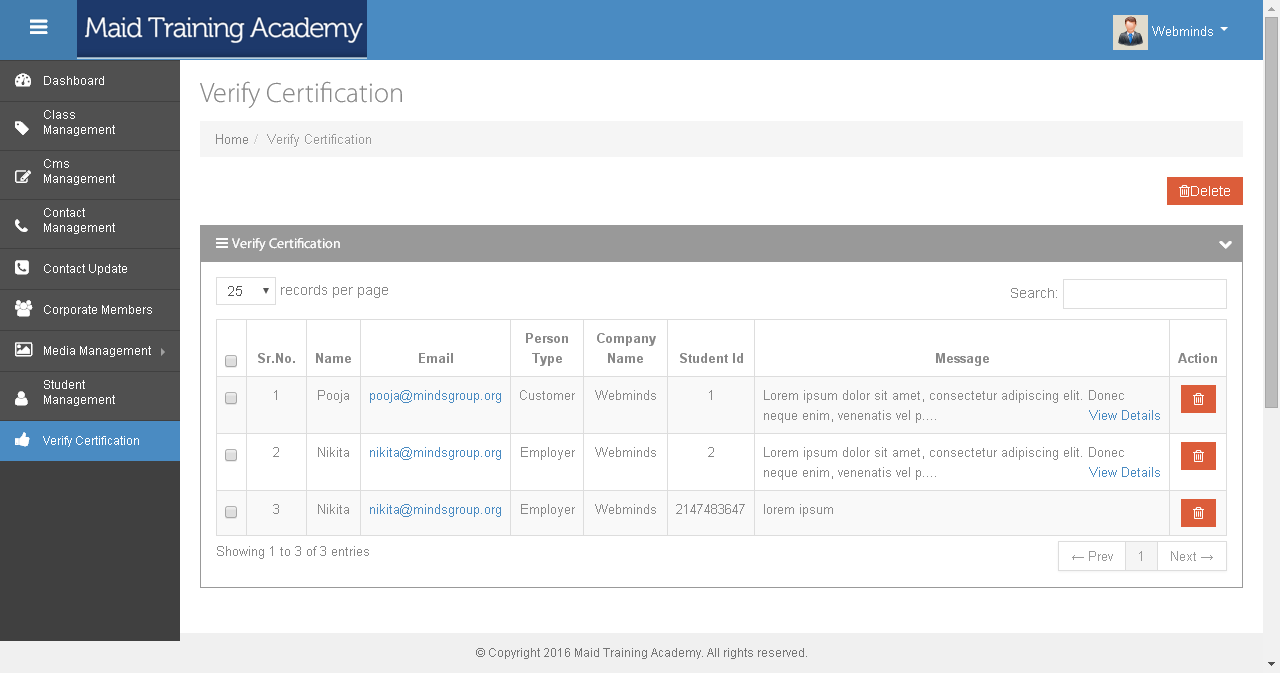
Task: Click the Student Management user icon
Action: pyautogui.click(x=22, y=398)
